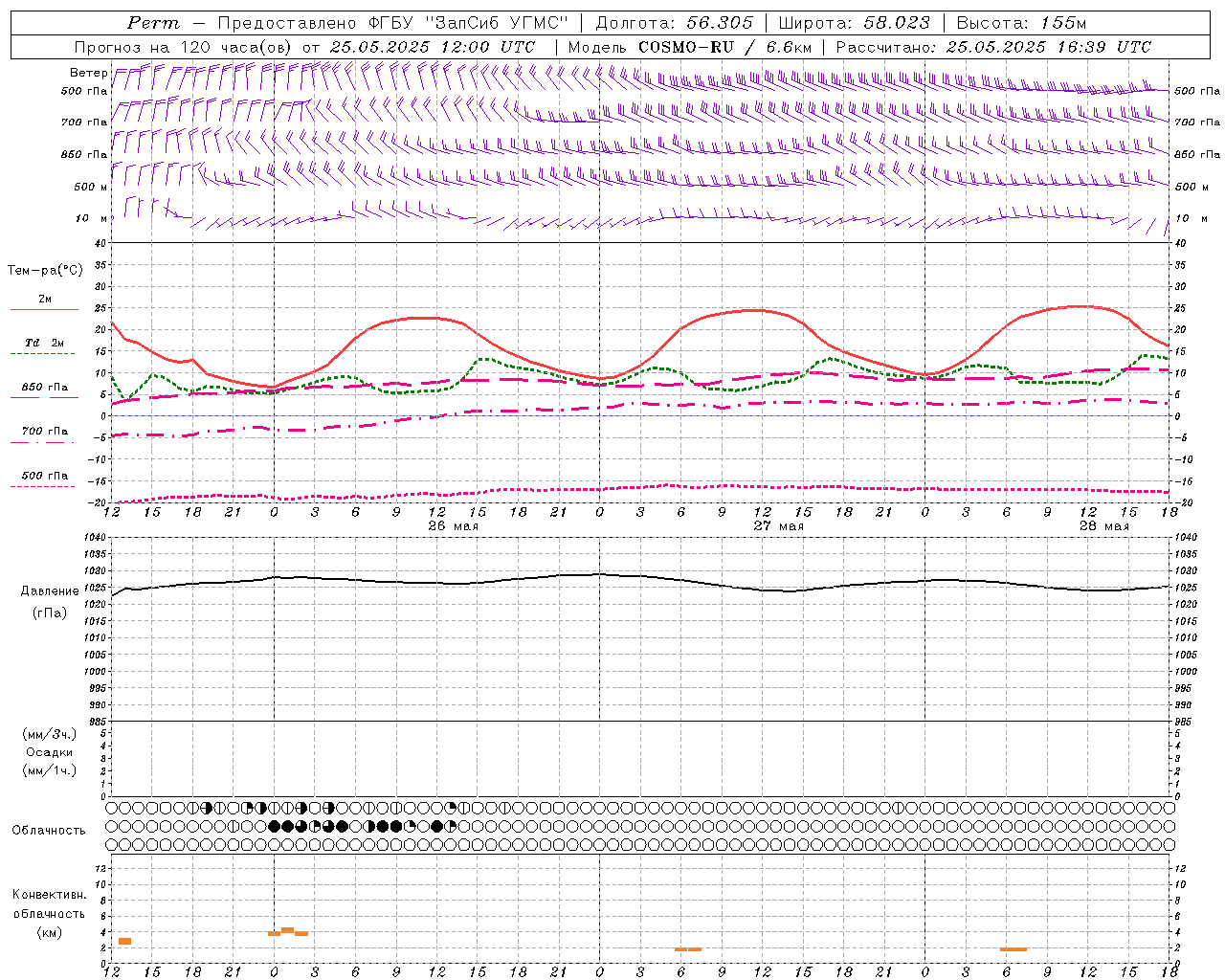Click "Прогноз на 120 часа(ов)" text
This screenshot has width=1225, height=980.
185,47
